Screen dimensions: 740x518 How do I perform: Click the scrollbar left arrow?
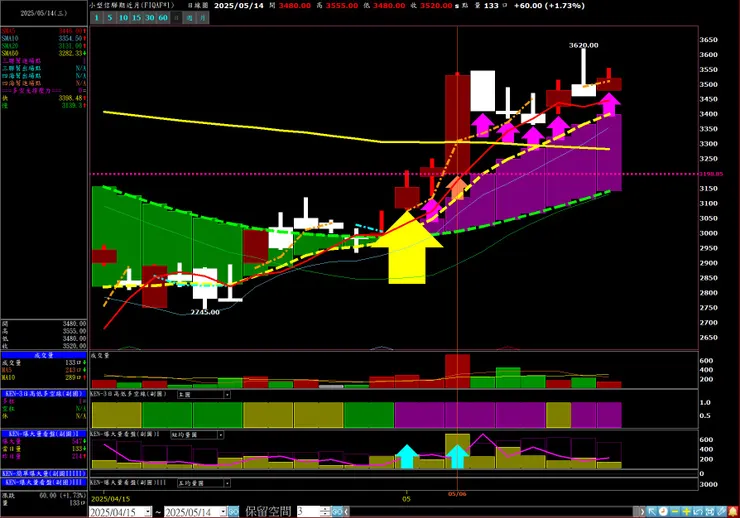click(347, 511)
